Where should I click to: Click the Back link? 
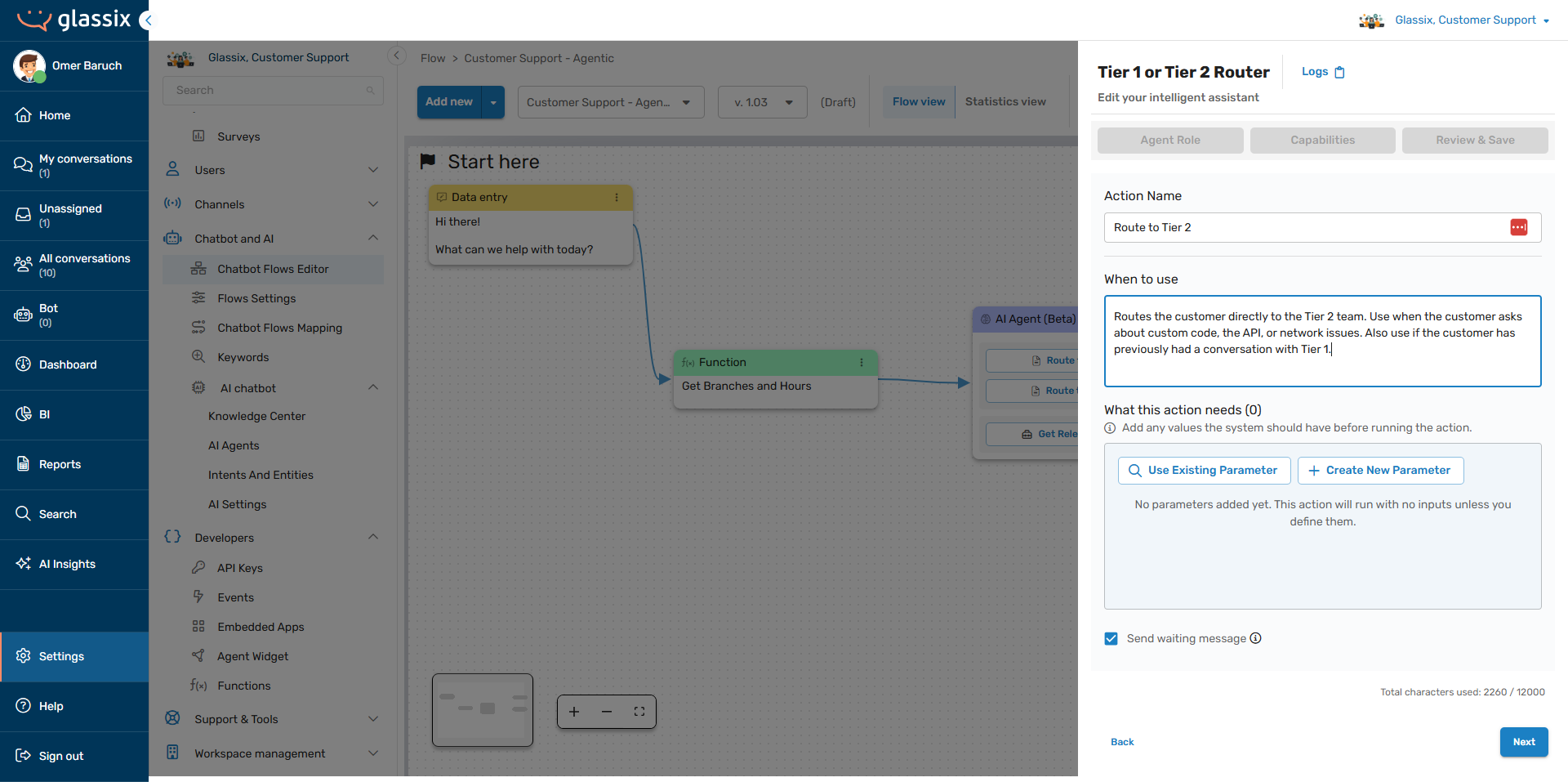1122,742
